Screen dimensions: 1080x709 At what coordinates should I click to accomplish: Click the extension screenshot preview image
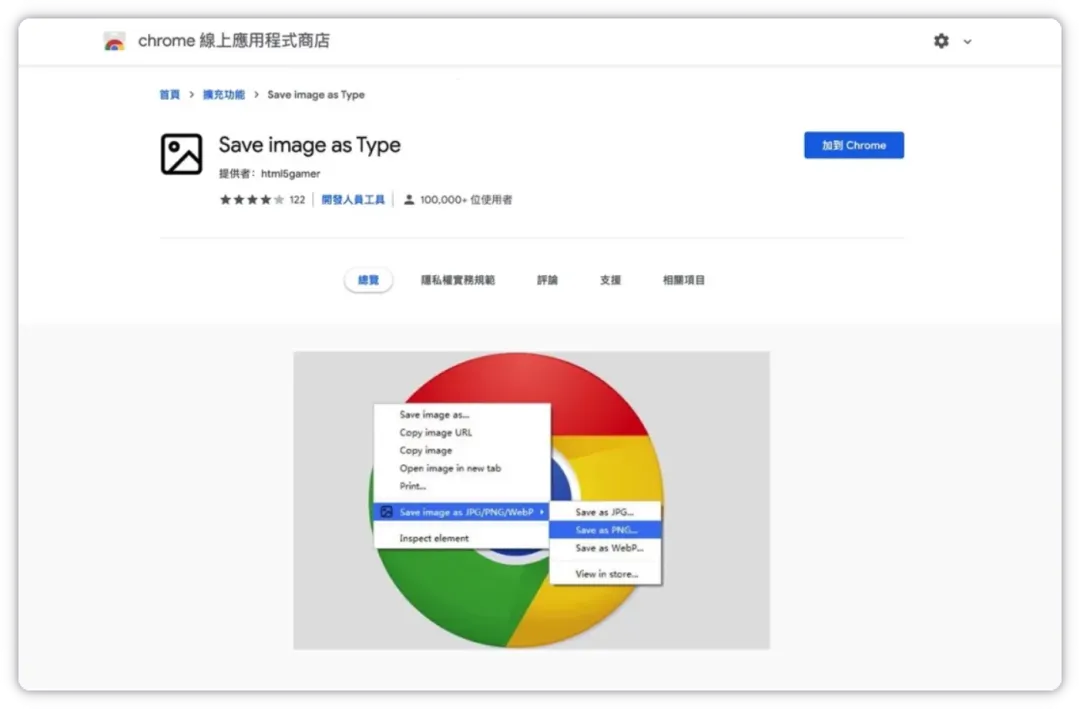(x=531, y=500)
